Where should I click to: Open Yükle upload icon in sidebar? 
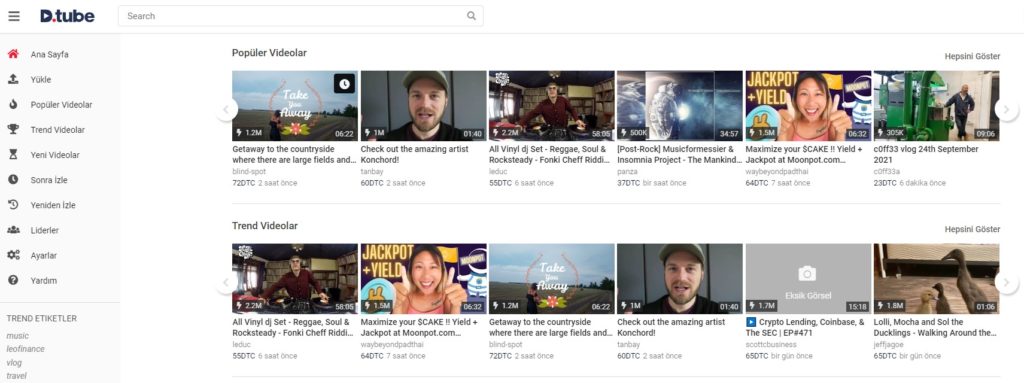pyautogui.click(x=13, y=79)
